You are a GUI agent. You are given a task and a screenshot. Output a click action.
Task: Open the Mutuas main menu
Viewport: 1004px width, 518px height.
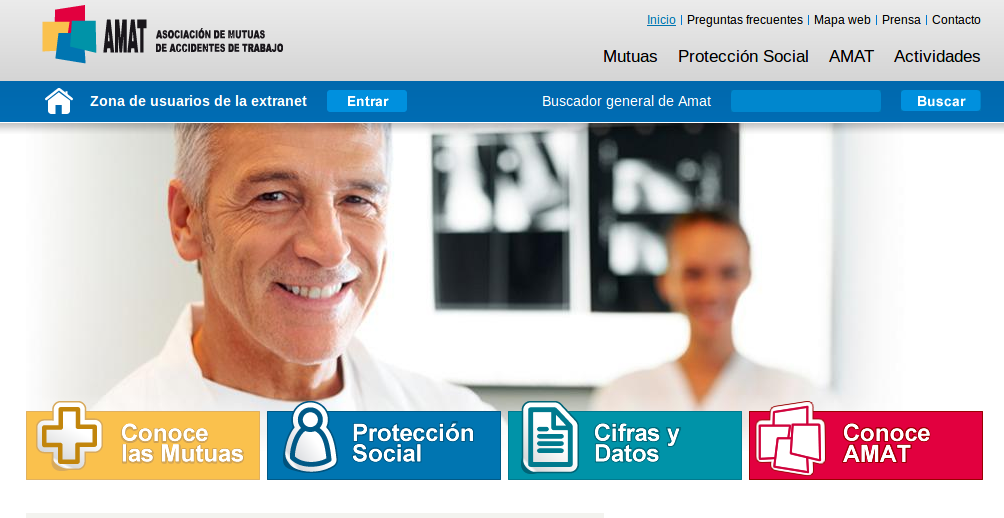point(630,56)
